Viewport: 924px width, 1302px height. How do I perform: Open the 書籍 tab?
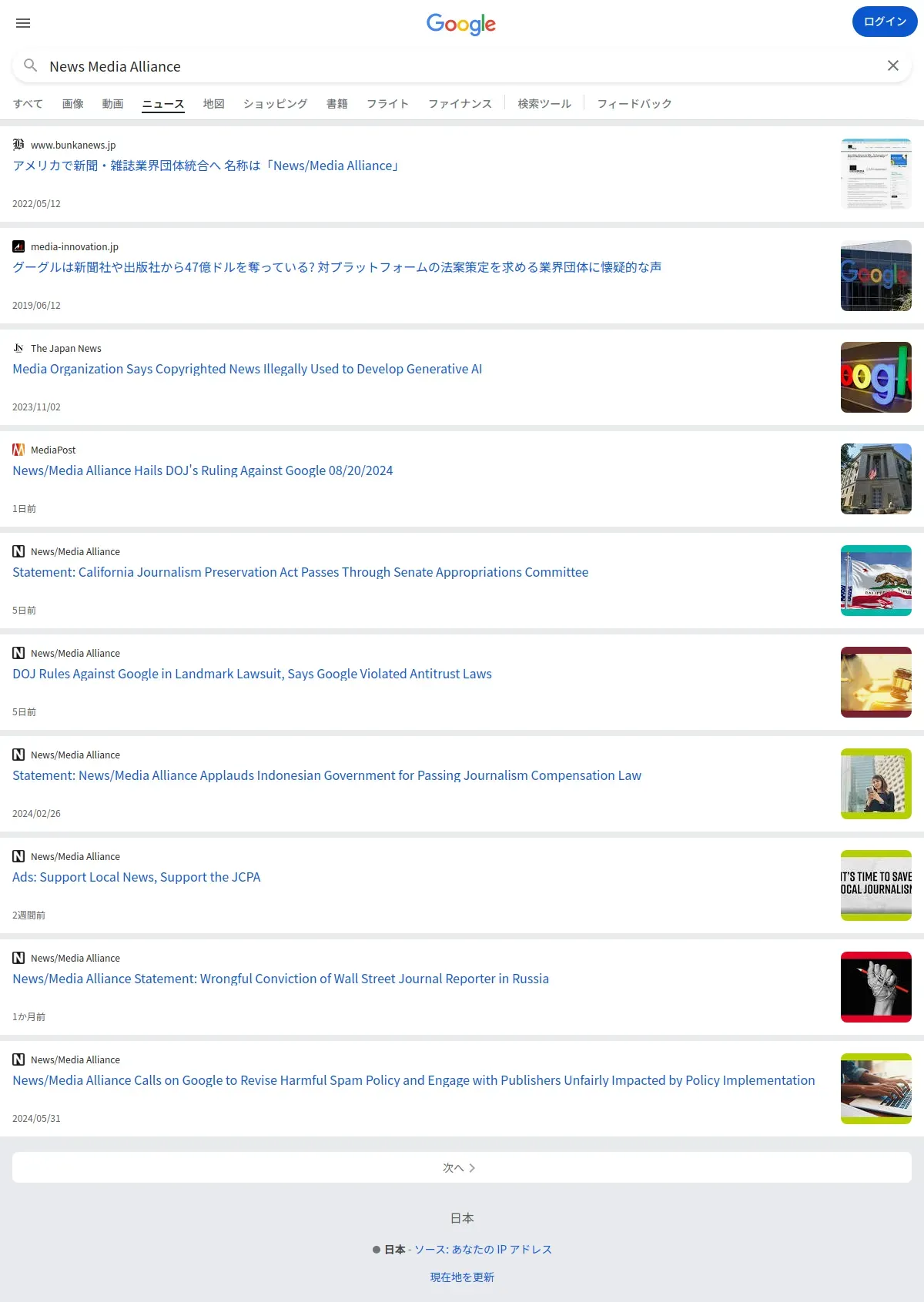(x=337, y=104)
